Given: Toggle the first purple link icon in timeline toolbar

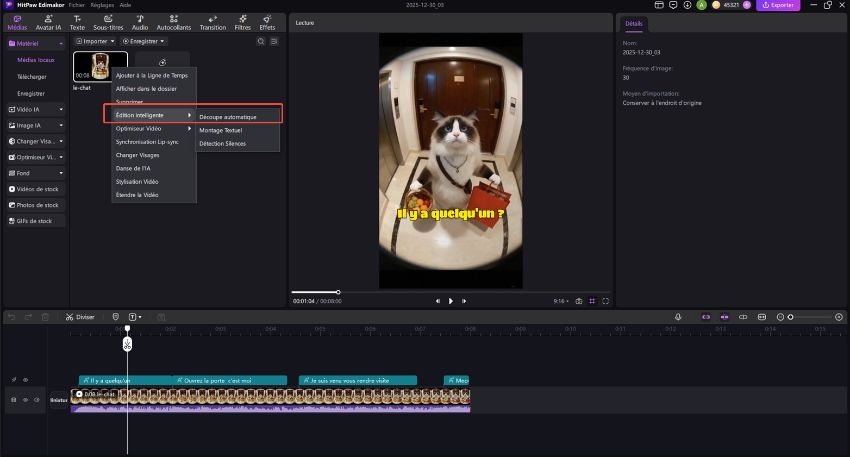Looking at the screenshot, I should (x=706, y=317).
